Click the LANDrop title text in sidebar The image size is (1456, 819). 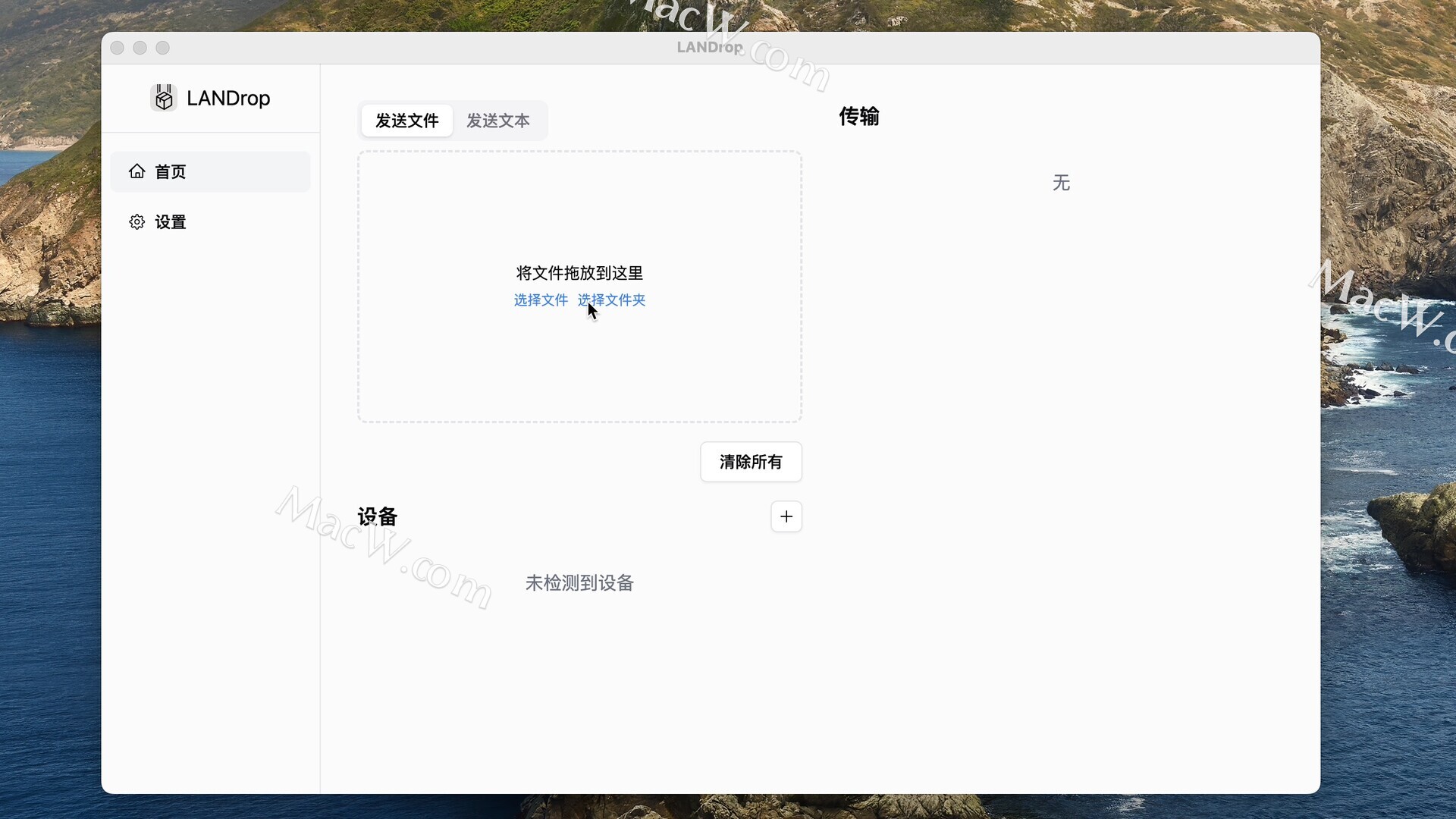[x=228, y=99]
